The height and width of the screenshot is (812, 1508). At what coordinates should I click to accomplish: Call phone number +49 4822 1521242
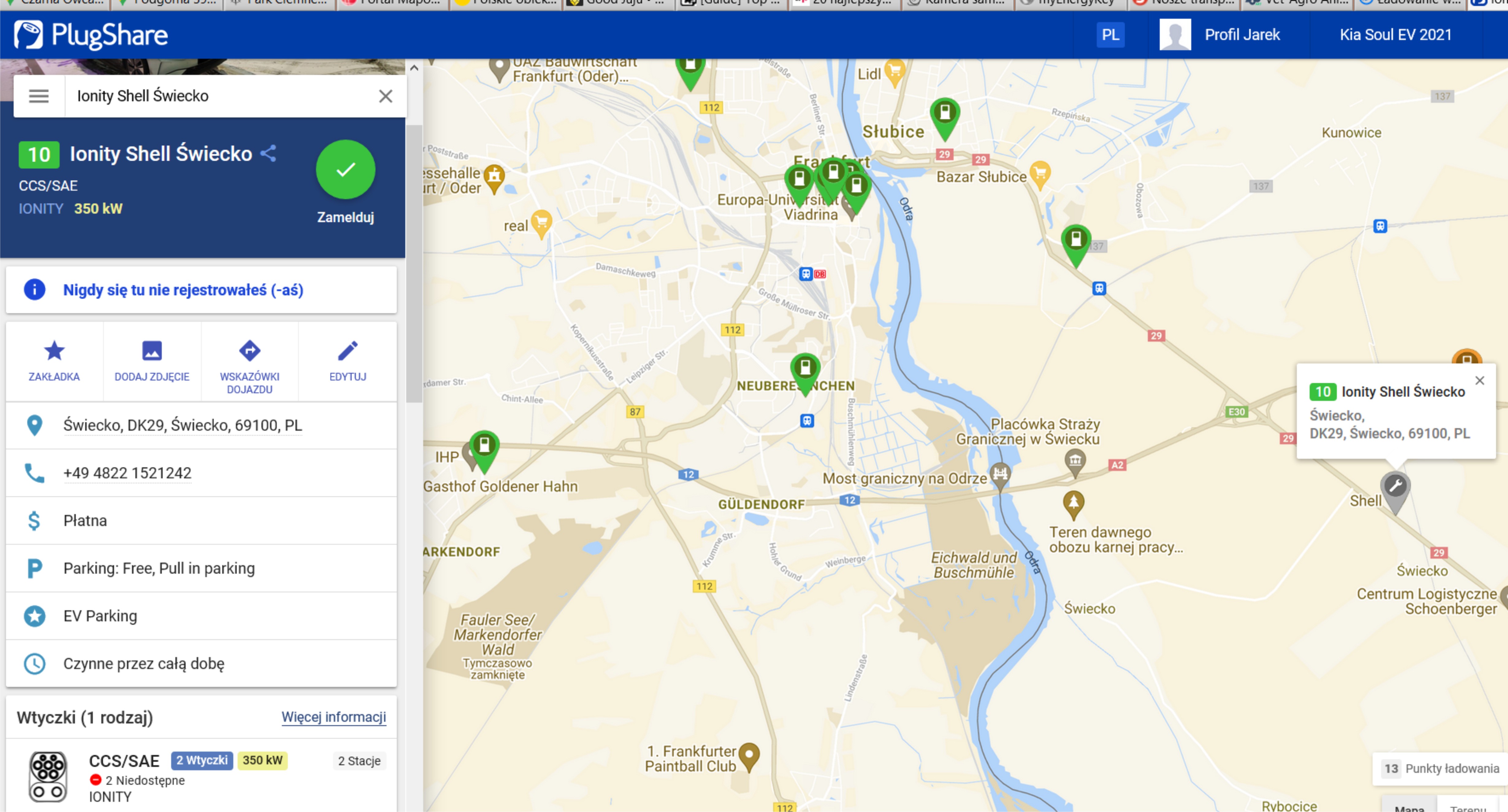click(x=127, y=473)
